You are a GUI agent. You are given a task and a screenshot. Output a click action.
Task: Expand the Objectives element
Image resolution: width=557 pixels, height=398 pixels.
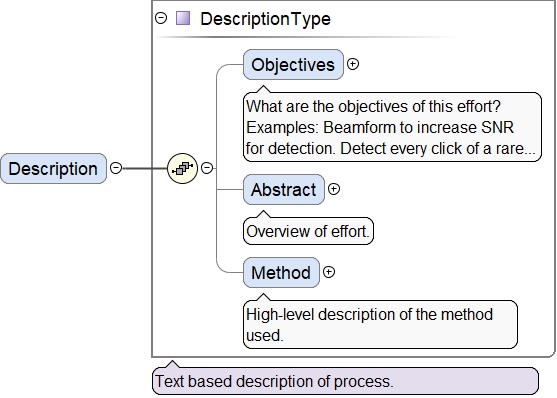click(x=353, y=64)
